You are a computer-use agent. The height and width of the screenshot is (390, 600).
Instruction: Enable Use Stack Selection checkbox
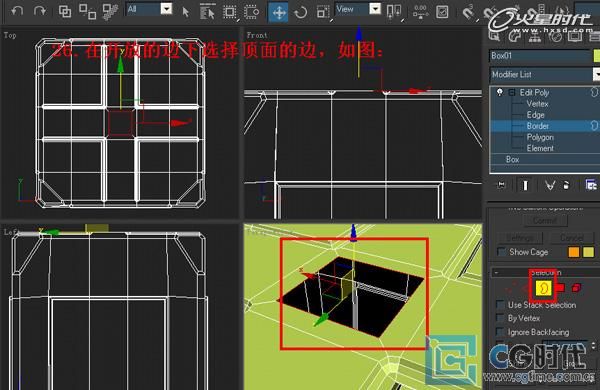[500, 305]
